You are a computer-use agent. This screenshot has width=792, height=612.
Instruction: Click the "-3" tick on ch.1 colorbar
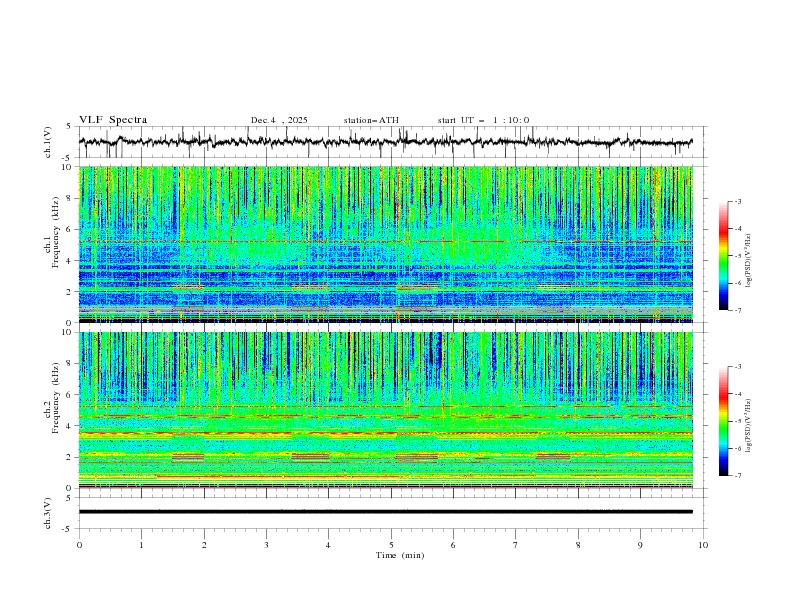pyautogui.click(x=738, y=201)
